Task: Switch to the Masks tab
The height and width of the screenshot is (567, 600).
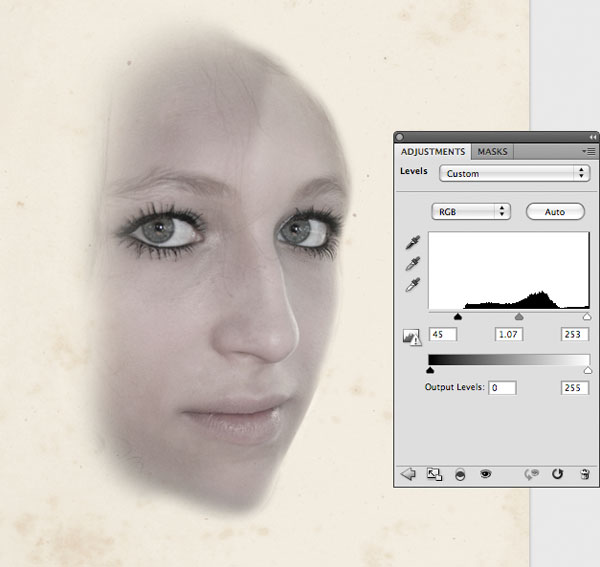Action: (x=492, y=152)
